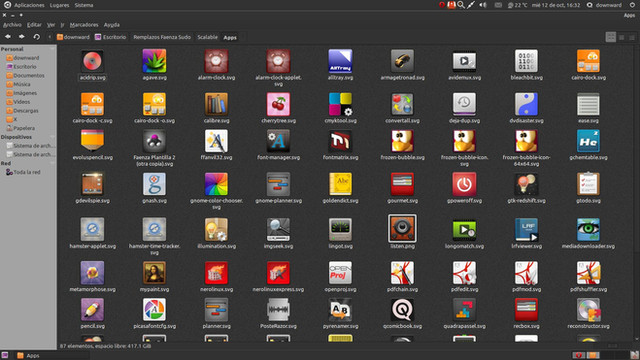Select the acidrip.svg disc icon
Image resolution: width=640 pixels, height=360 pixels.
(x=92, y=61)
